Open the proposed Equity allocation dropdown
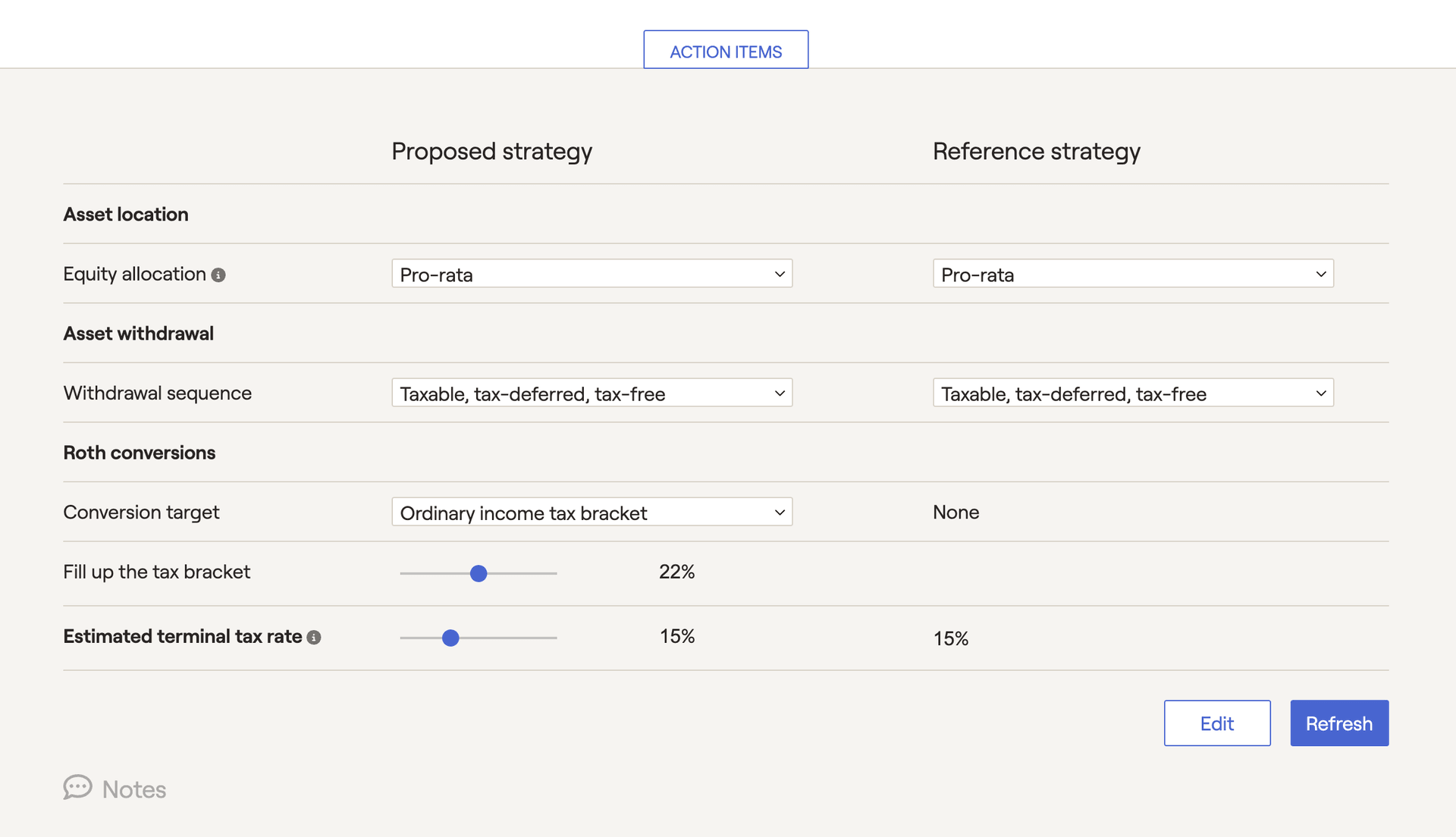Viewport: 1456px width, 837px height. [591, 274]
